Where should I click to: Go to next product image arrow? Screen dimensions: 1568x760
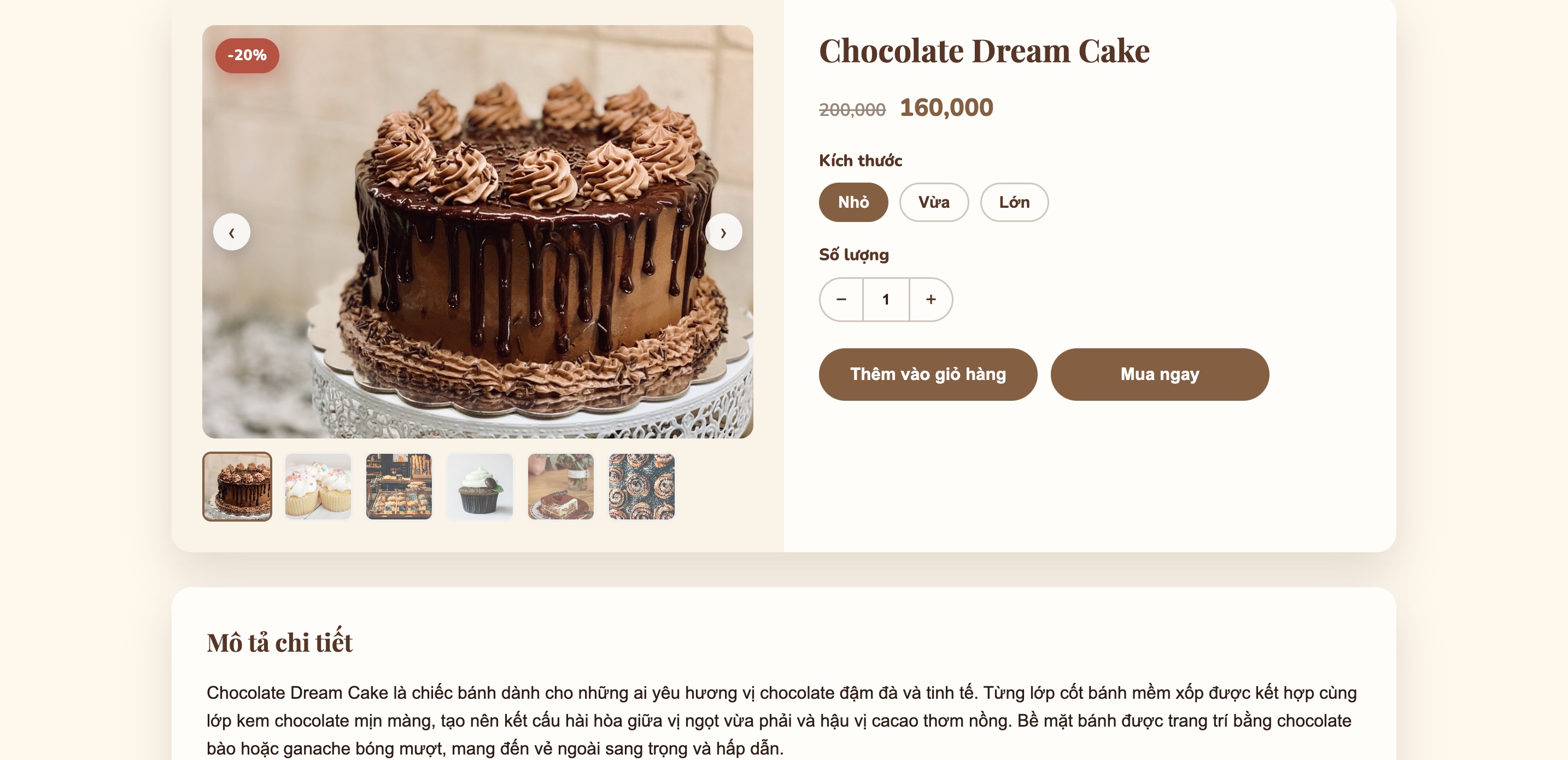click(723, 232)
